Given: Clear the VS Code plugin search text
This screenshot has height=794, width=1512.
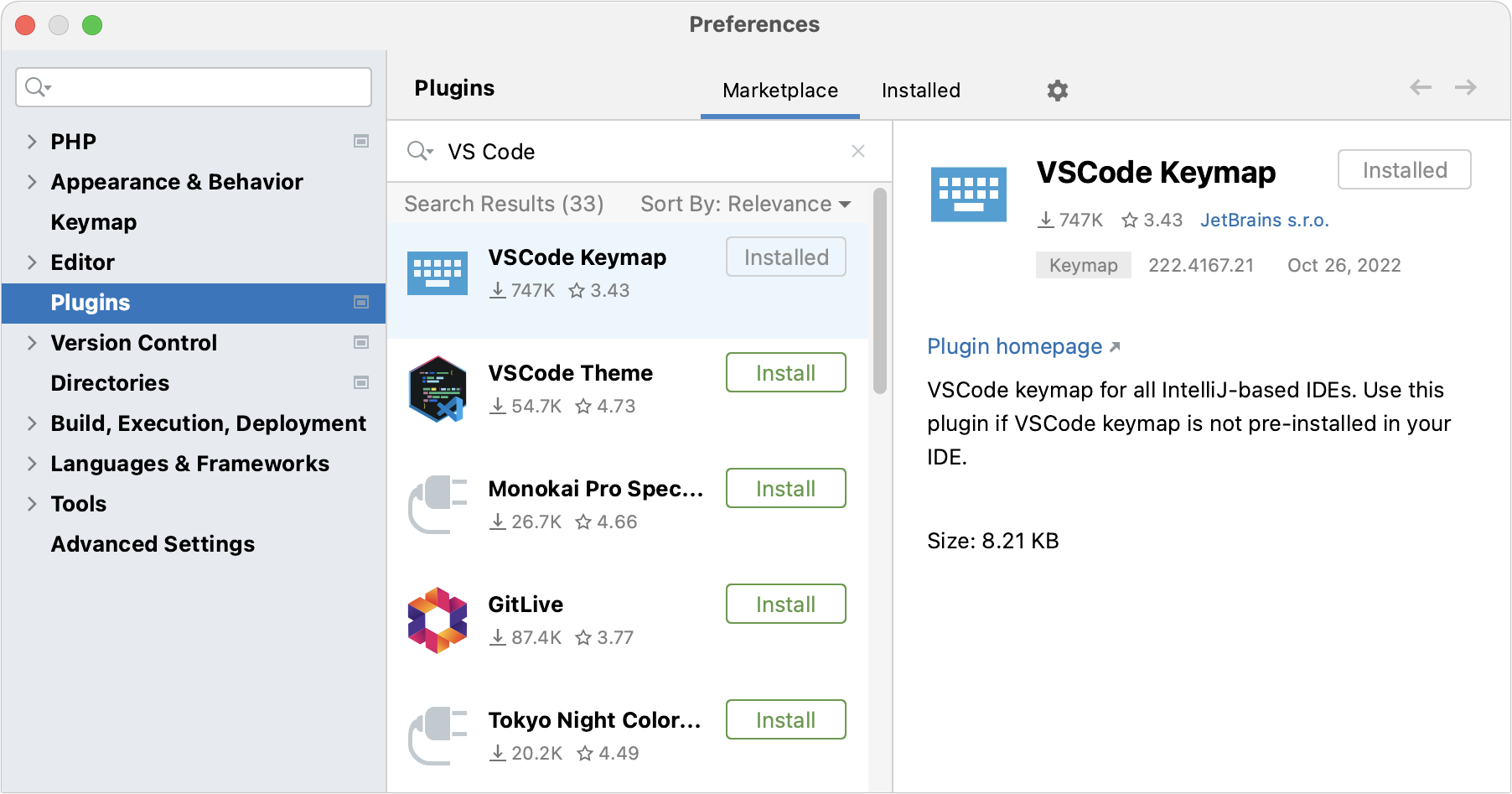Looking at the screenshot, I should pyautogui.click(x=857, y=151).
